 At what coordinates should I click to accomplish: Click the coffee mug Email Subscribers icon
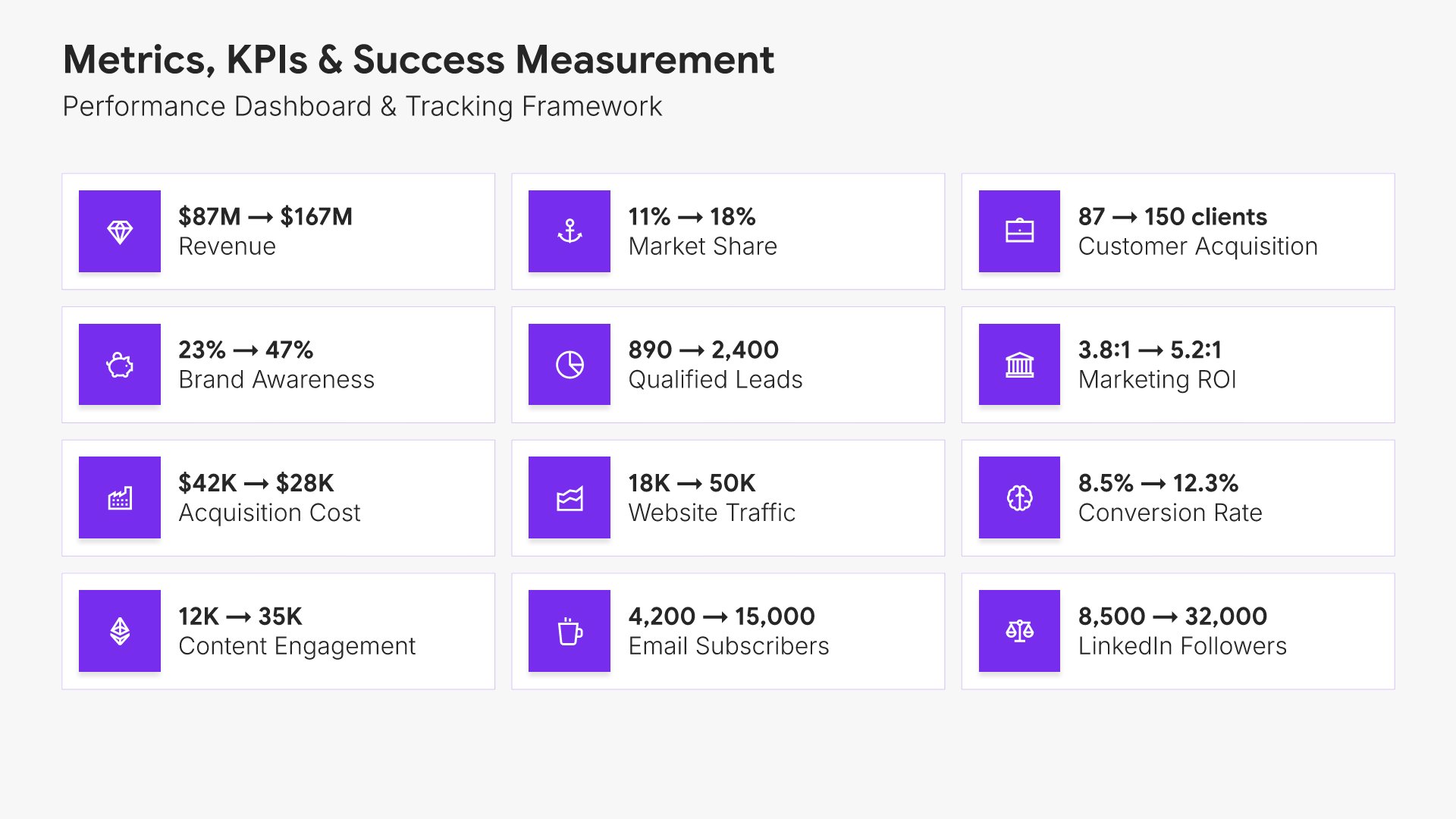(570, 631)
